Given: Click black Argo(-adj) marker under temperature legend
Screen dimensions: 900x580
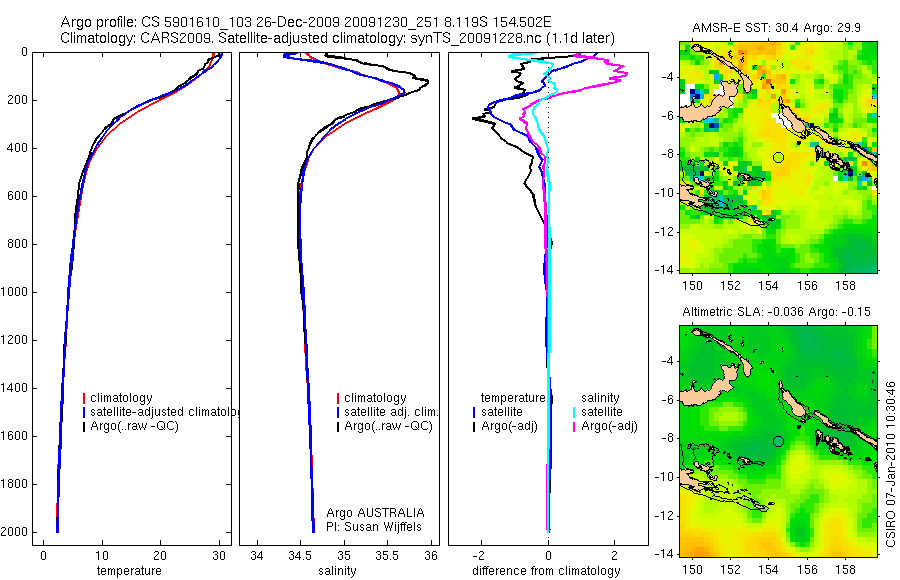Looking at the screenshot, I should (x=474, y=427).
